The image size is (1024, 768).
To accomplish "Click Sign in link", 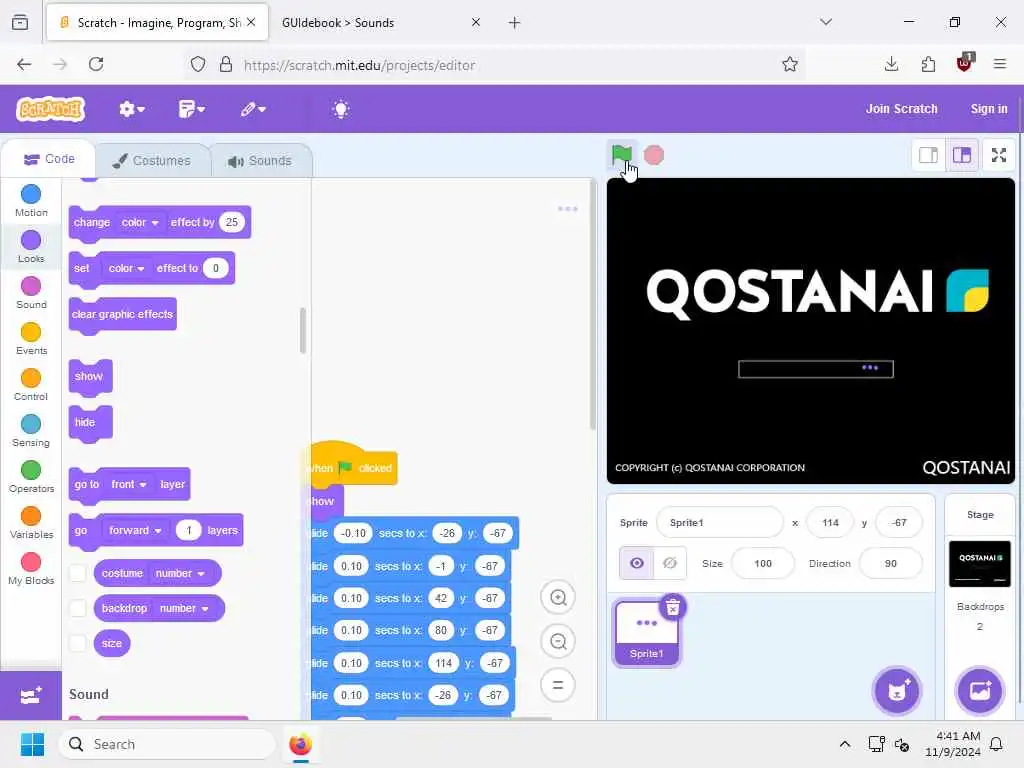I will pos(989,109).
